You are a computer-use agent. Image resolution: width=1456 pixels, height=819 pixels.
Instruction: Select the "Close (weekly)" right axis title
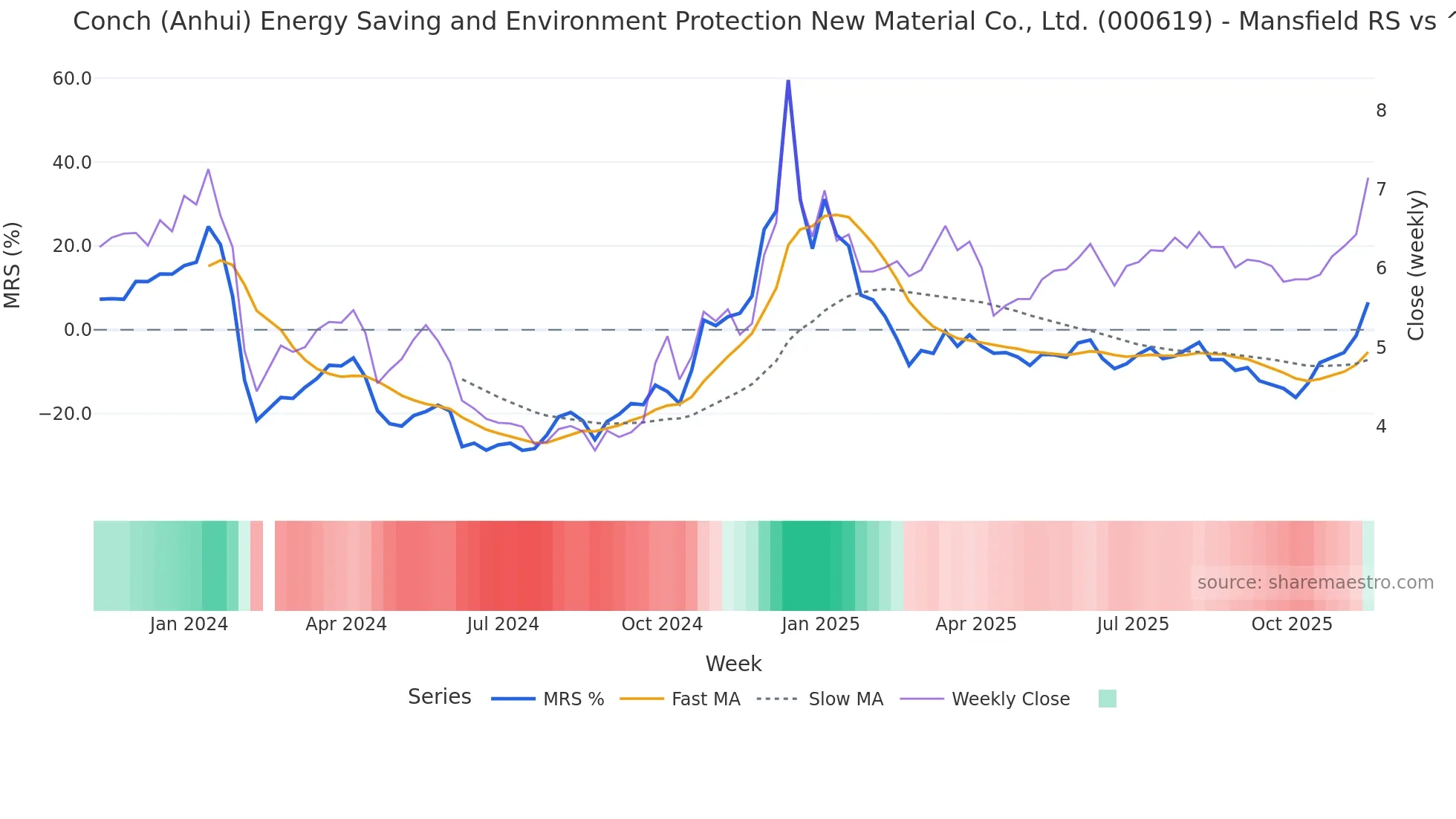pyautogui.click(x=1416, y=265)
